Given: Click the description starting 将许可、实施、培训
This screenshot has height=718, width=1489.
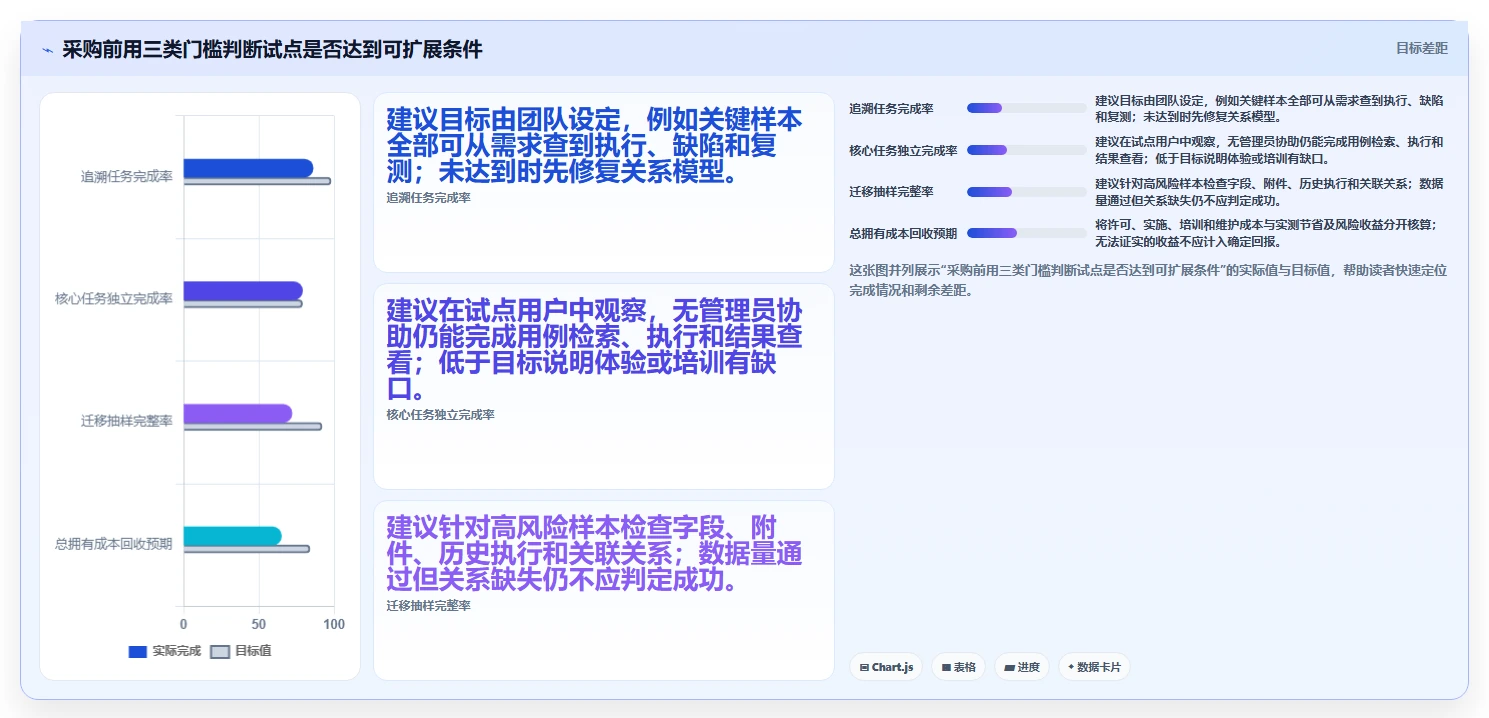Looking at the screenshot, I should (x=1266, y=233).
